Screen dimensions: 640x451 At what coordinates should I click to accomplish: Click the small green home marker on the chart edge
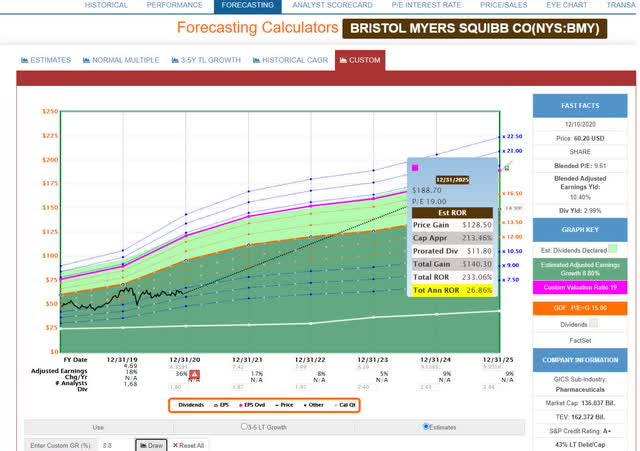507,168
